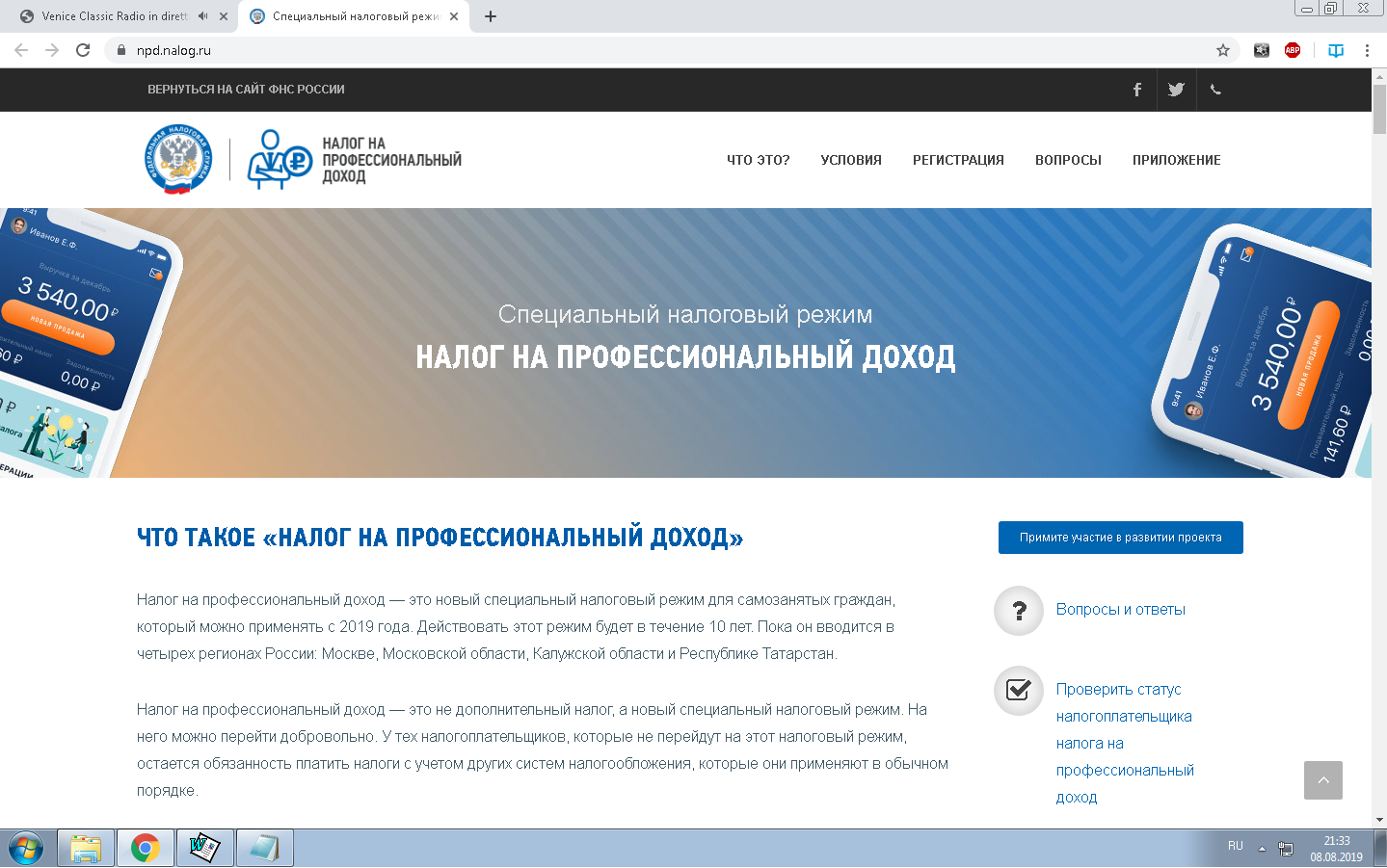Reload the page
Viewport: 1387px width, 868px height.
[x=83, y=50]
